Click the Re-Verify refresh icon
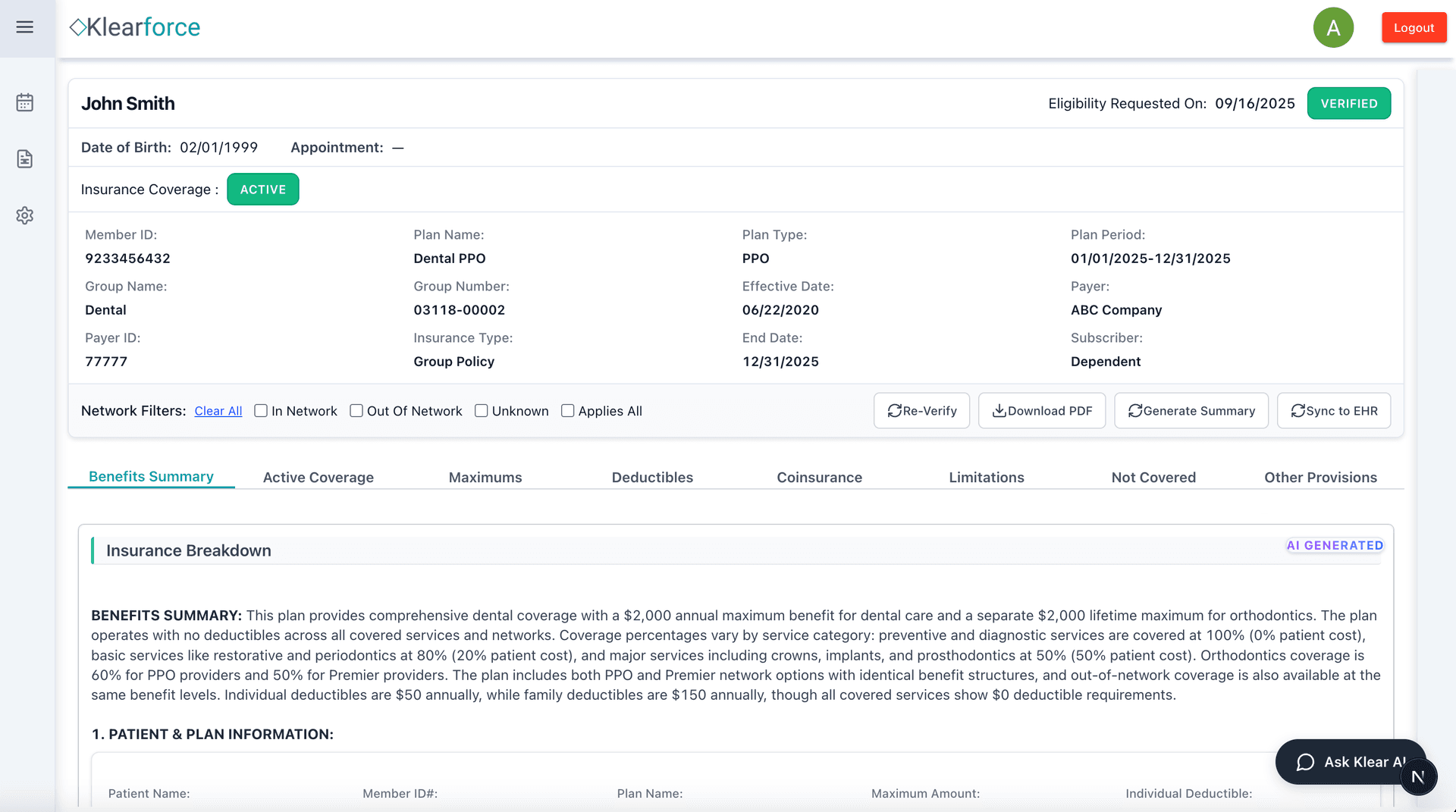Image resolution: width=1456 pixels, height=812 pixels. click(x=895, y=410)
